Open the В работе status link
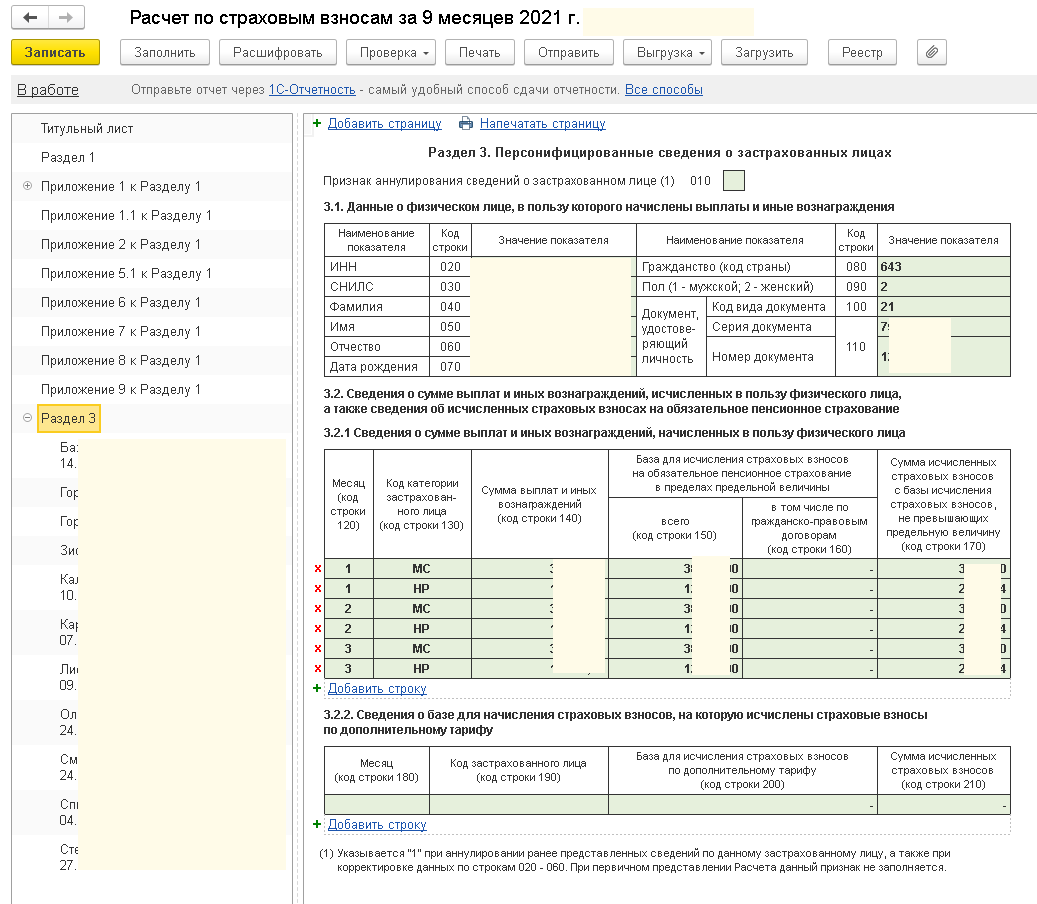1037x904 pixels. (48, 90)
